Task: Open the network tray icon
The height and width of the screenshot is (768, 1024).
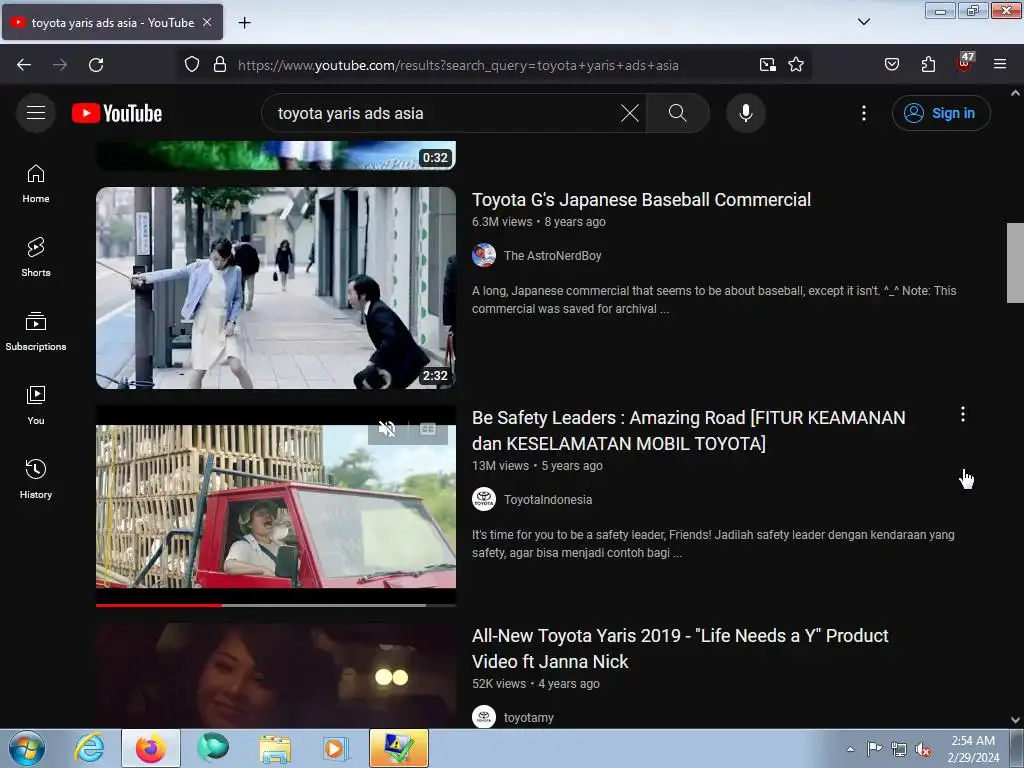Action: click(899, 749)
